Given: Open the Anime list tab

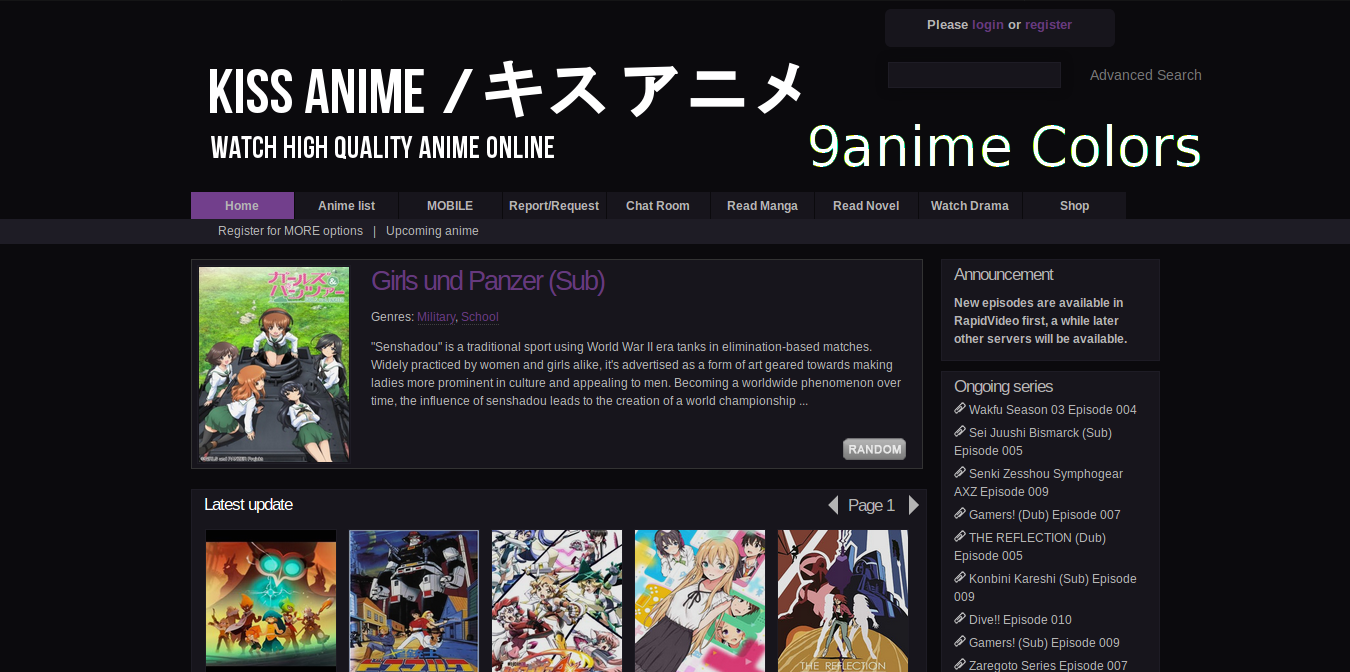Looking at the screenshot, I should click(346, 205).
